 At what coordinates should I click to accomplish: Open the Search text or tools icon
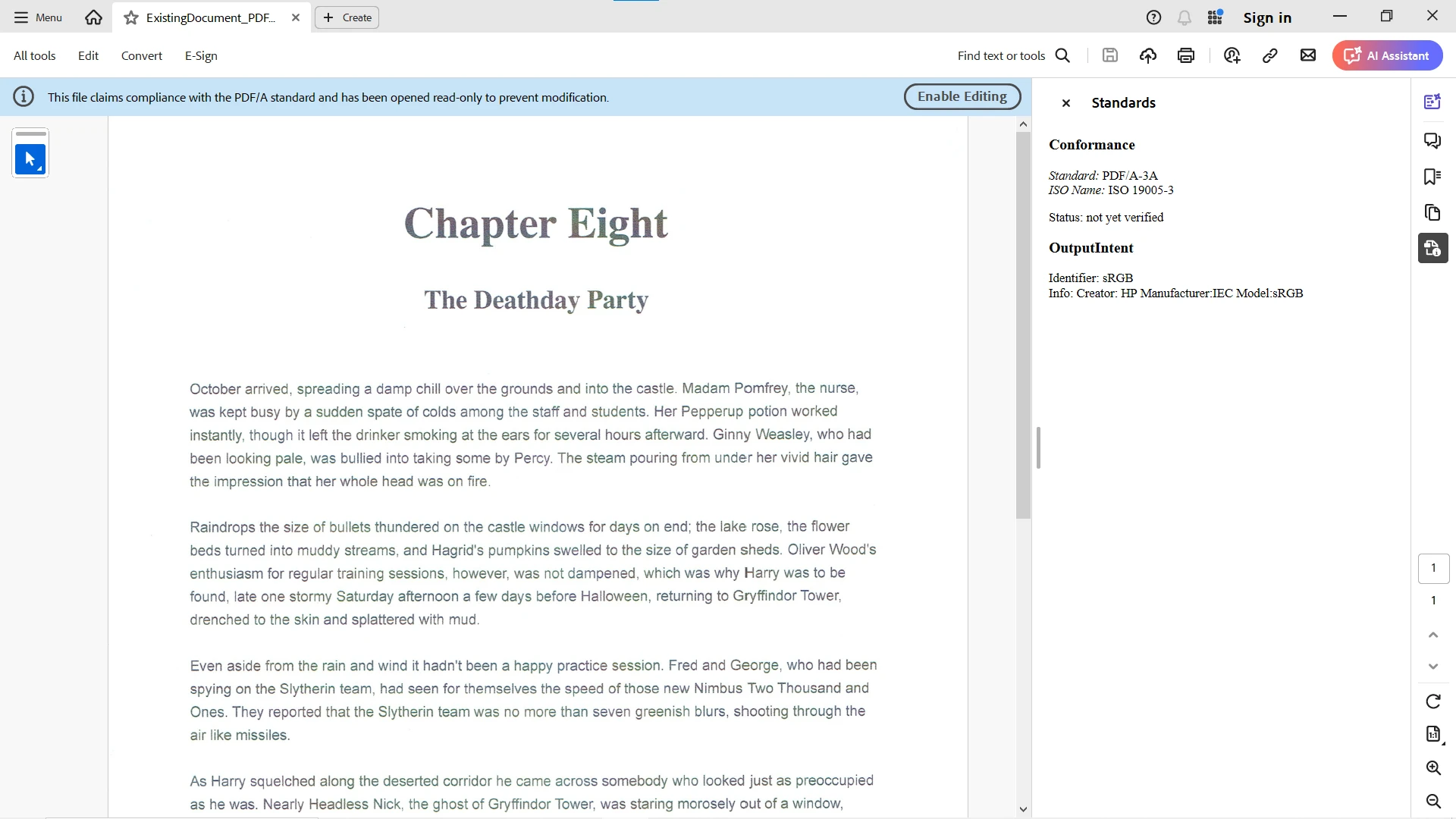point(1063,55)
